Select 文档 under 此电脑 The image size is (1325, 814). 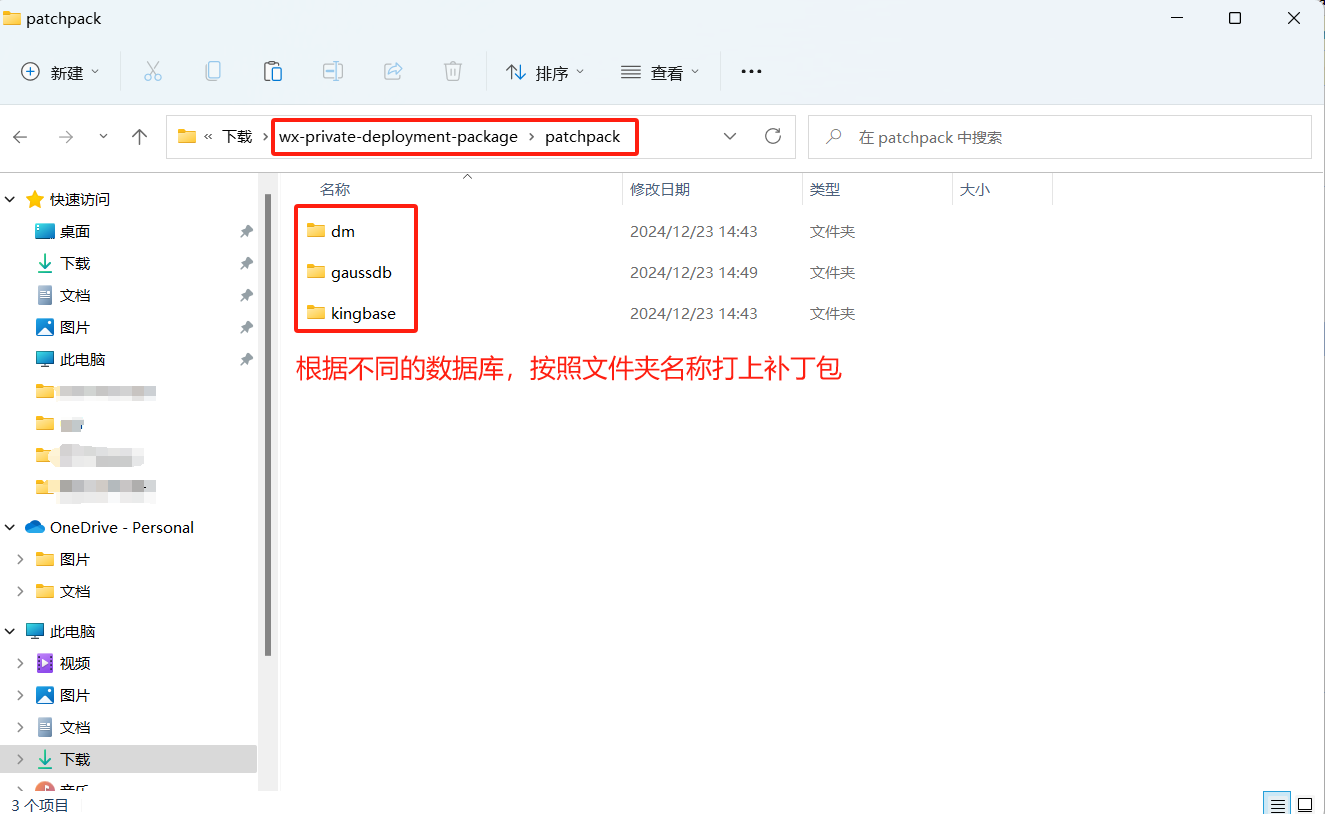[x=75, y=727]
